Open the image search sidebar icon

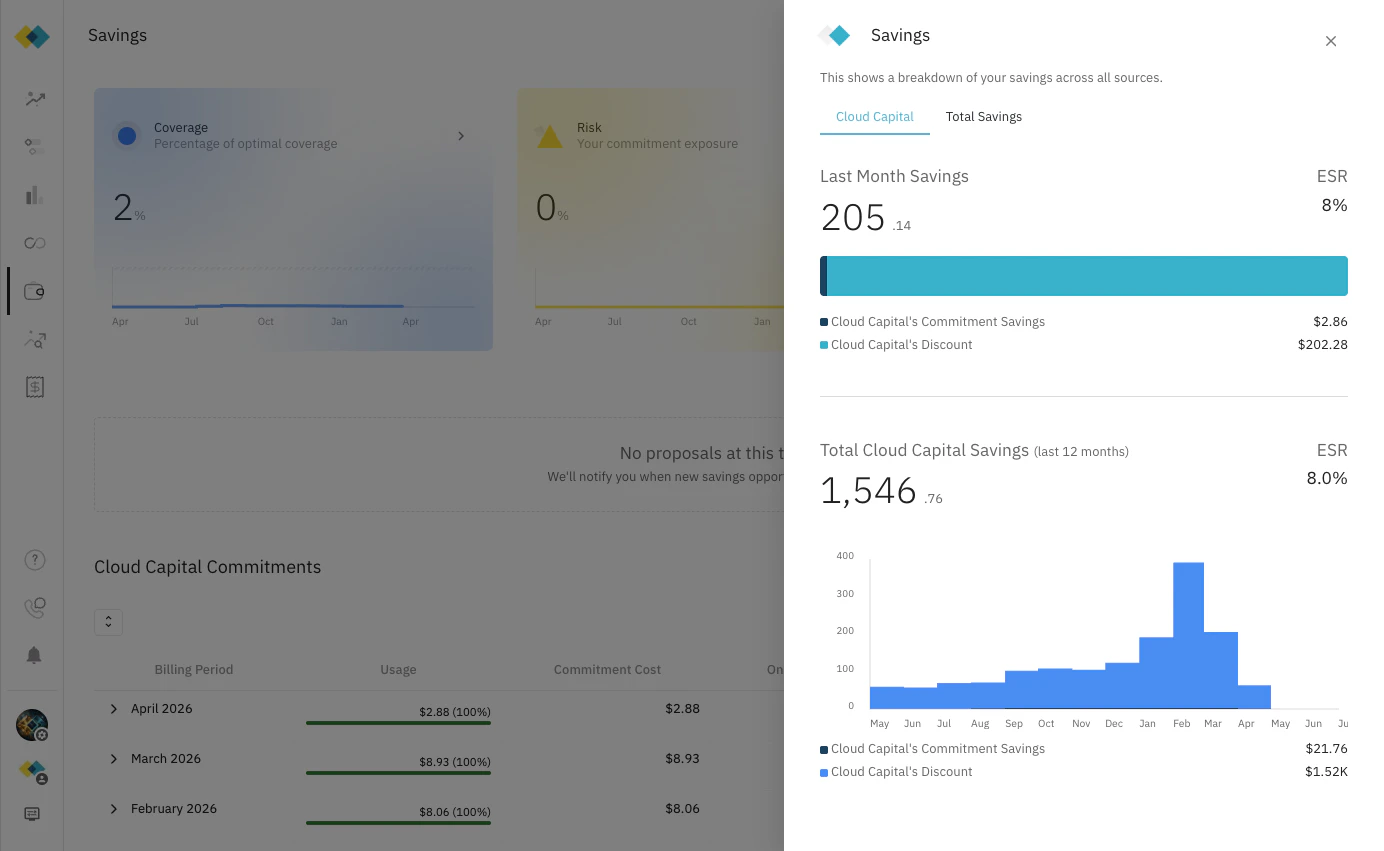coord(34,340)
